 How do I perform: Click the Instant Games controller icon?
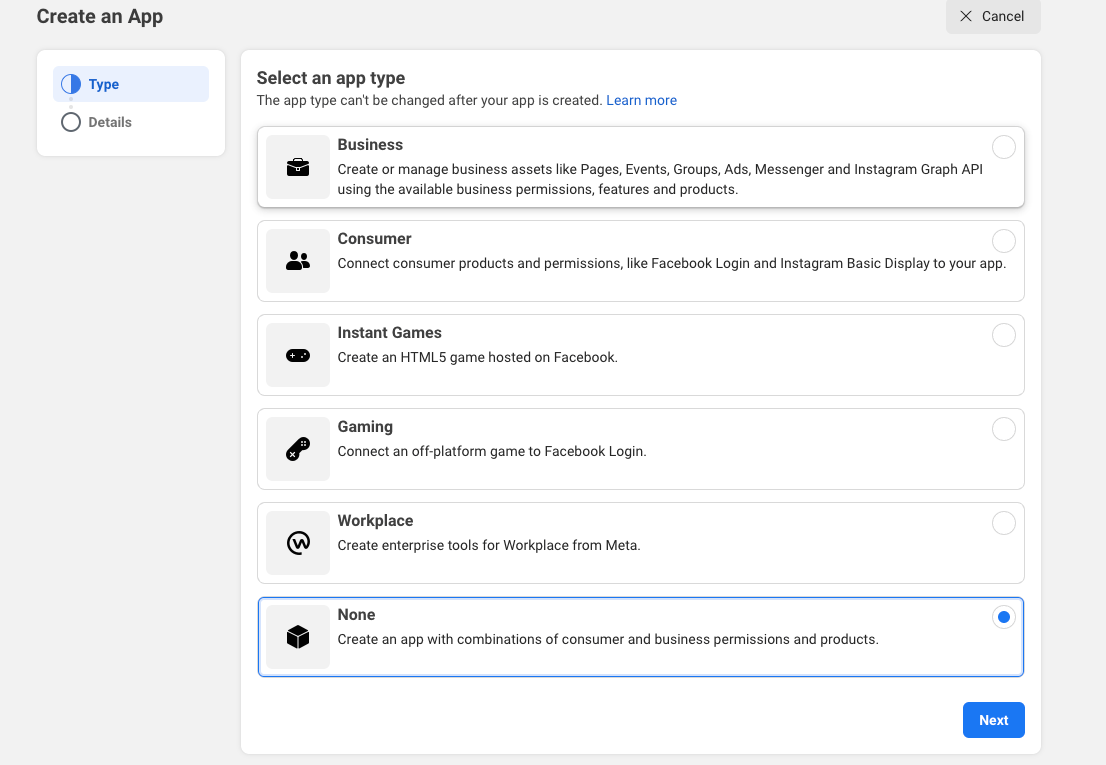(x=298, y=355)
